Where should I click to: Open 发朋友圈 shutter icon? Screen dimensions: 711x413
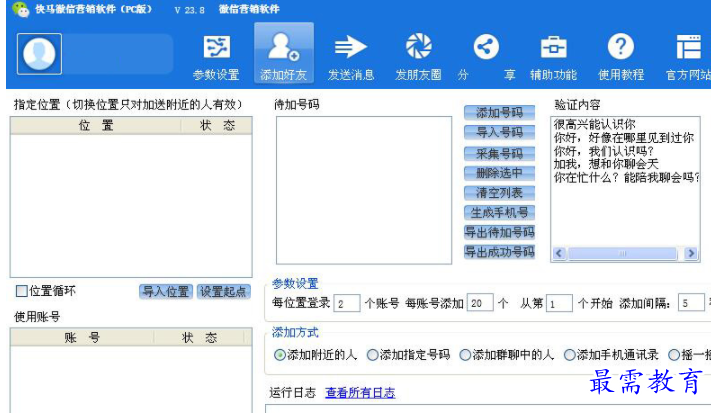pyautogui.click(x=418, y=46)
